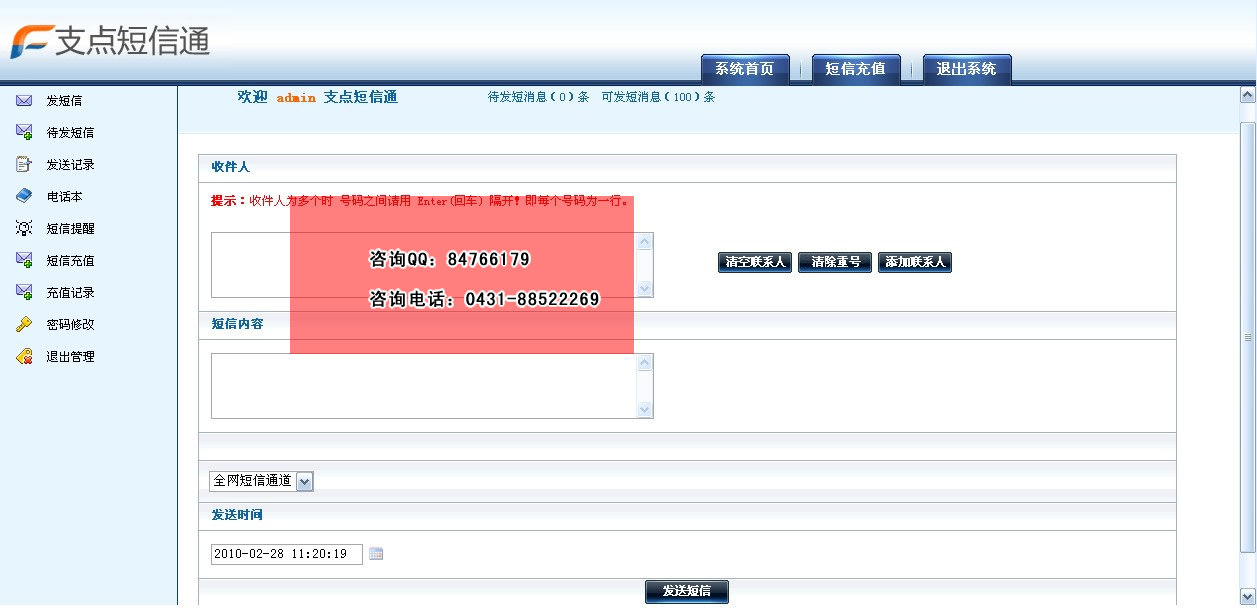The width and height of the screenshot is (1257, 608).
Task: Click inside the 短信内容 message textarea
Action: [420, 385]
